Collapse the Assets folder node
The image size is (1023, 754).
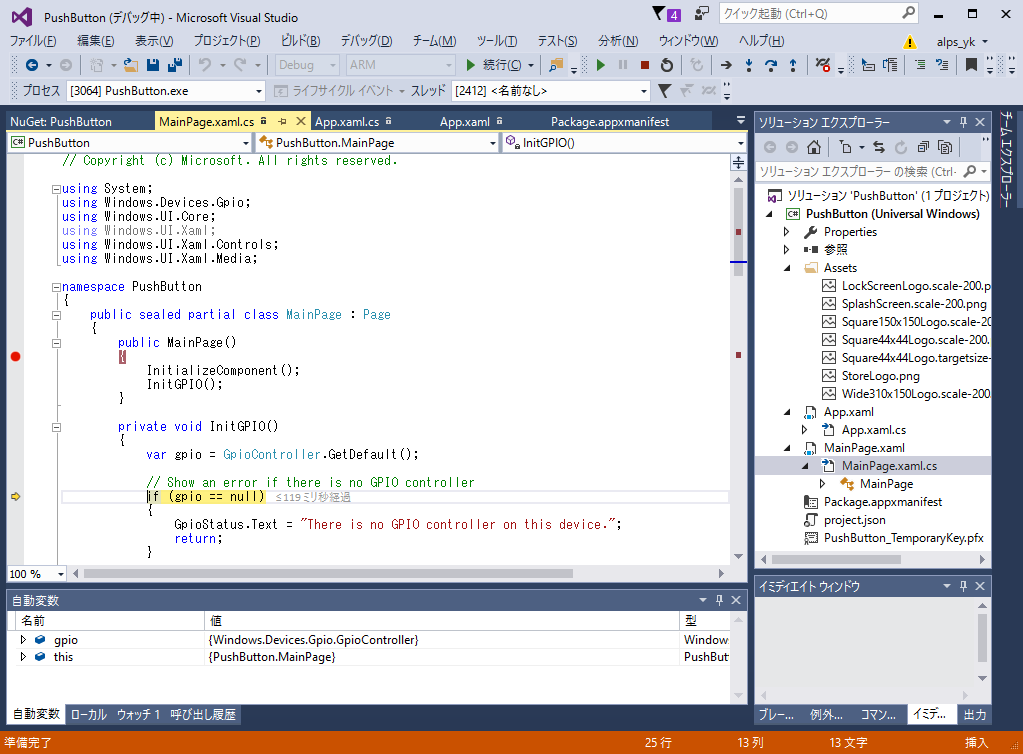pyautogui.click(x=787, y=268)
